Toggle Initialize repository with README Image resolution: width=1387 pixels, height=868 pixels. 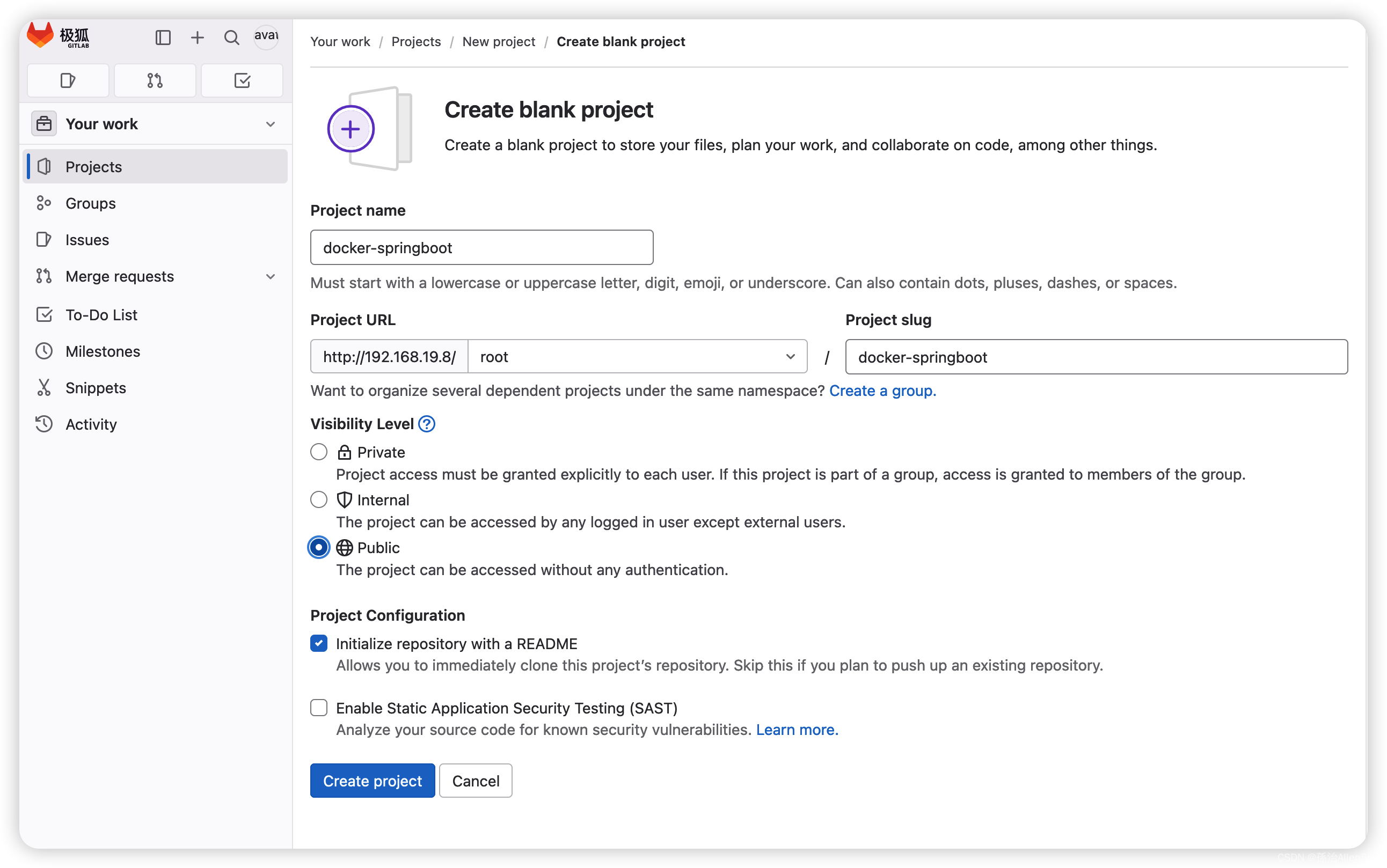tap(318, 643)
